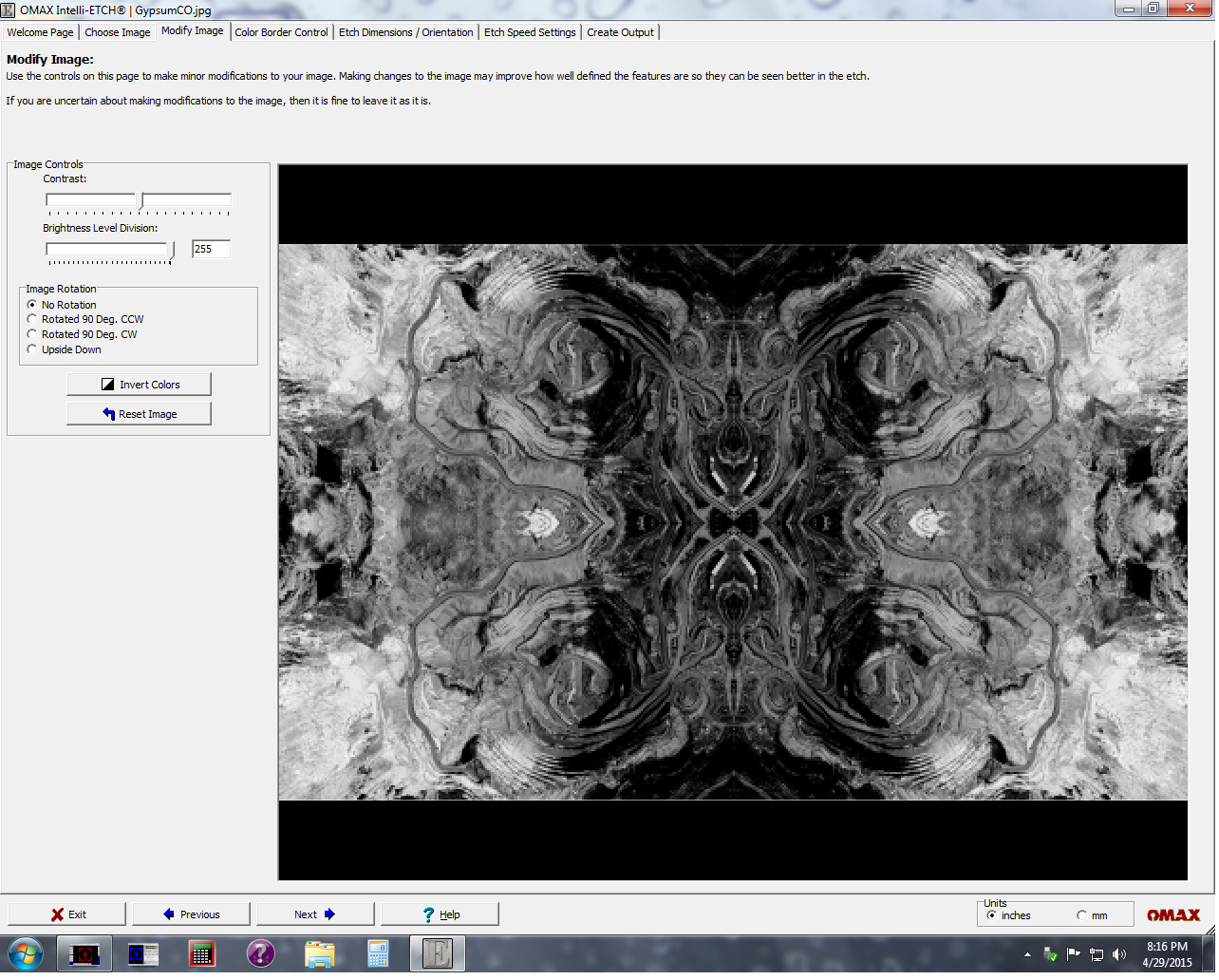Switch units to mm
The height and width of the screenshot is (980, 1219).
click(1081, 915)
